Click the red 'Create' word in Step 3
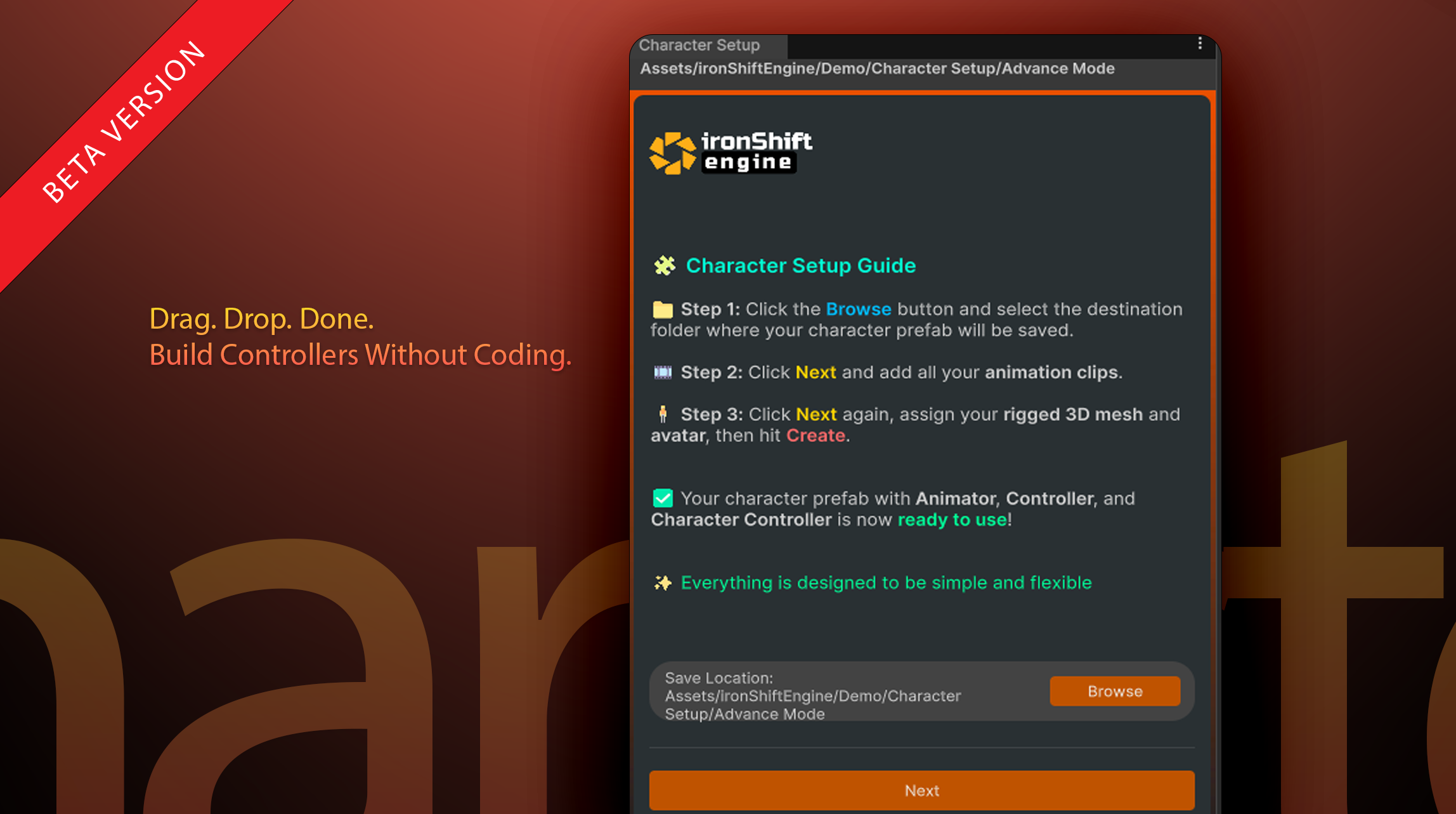Image resolution: width=1456 pixels, height=814 pixels. click(x=816, y=435)
